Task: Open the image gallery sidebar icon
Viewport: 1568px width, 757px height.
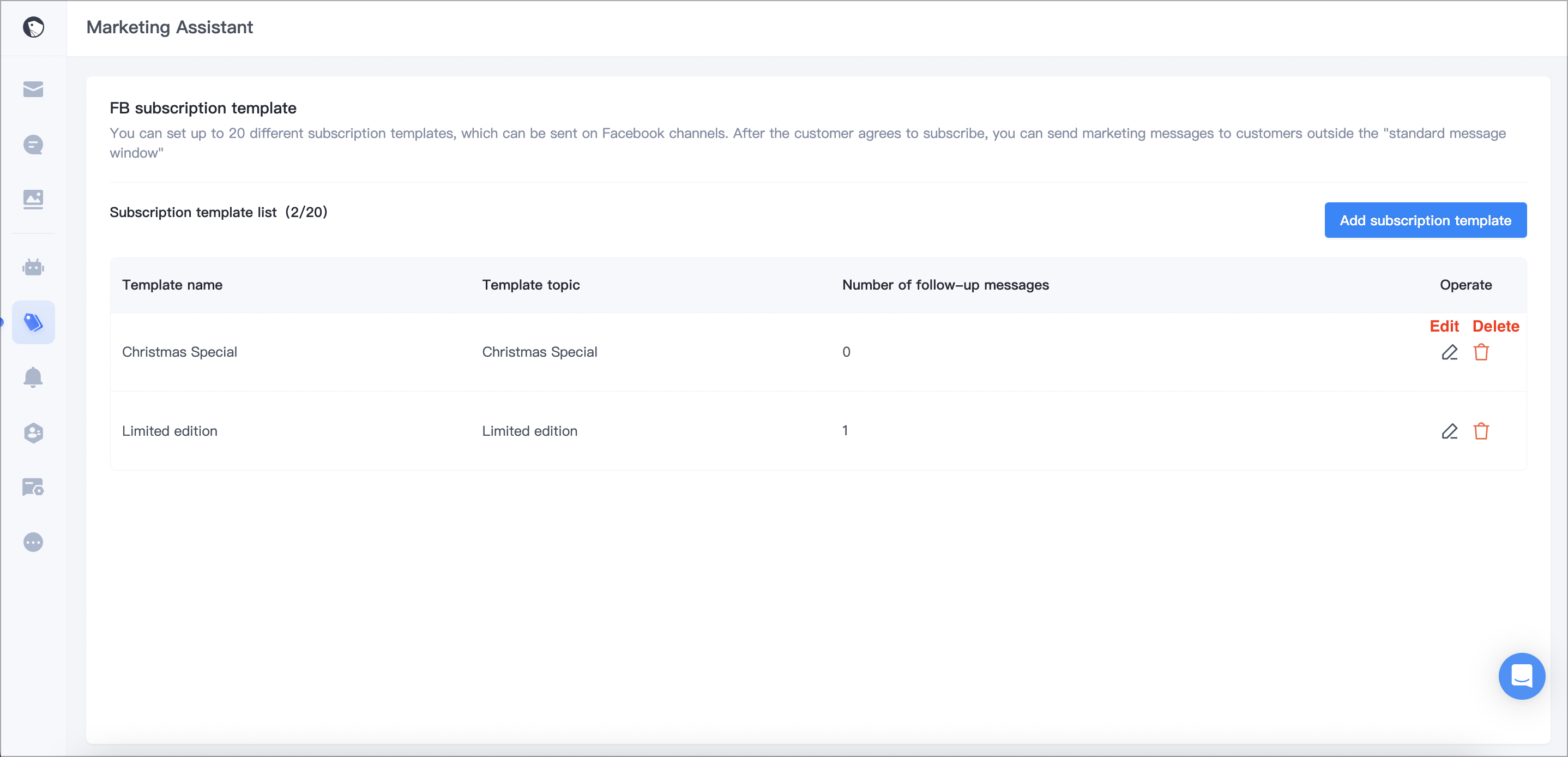Action: tap(33, 199)
